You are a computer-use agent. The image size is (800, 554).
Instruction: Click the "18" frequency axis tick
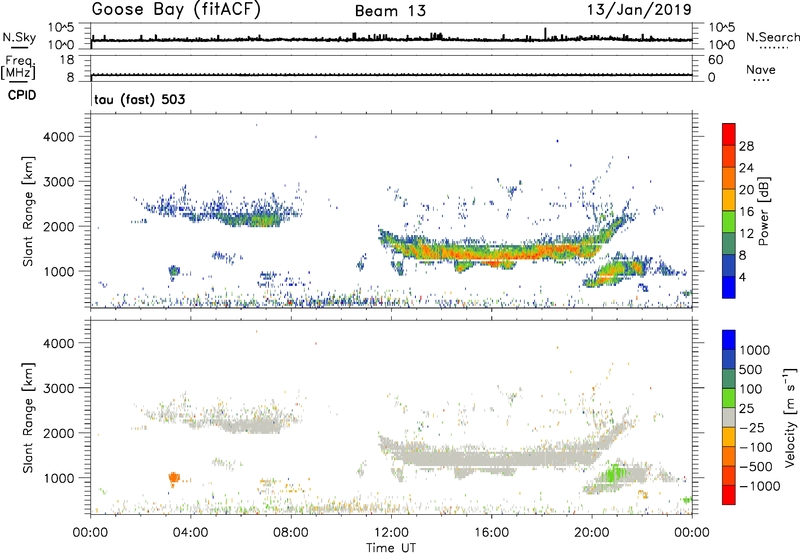67,60
